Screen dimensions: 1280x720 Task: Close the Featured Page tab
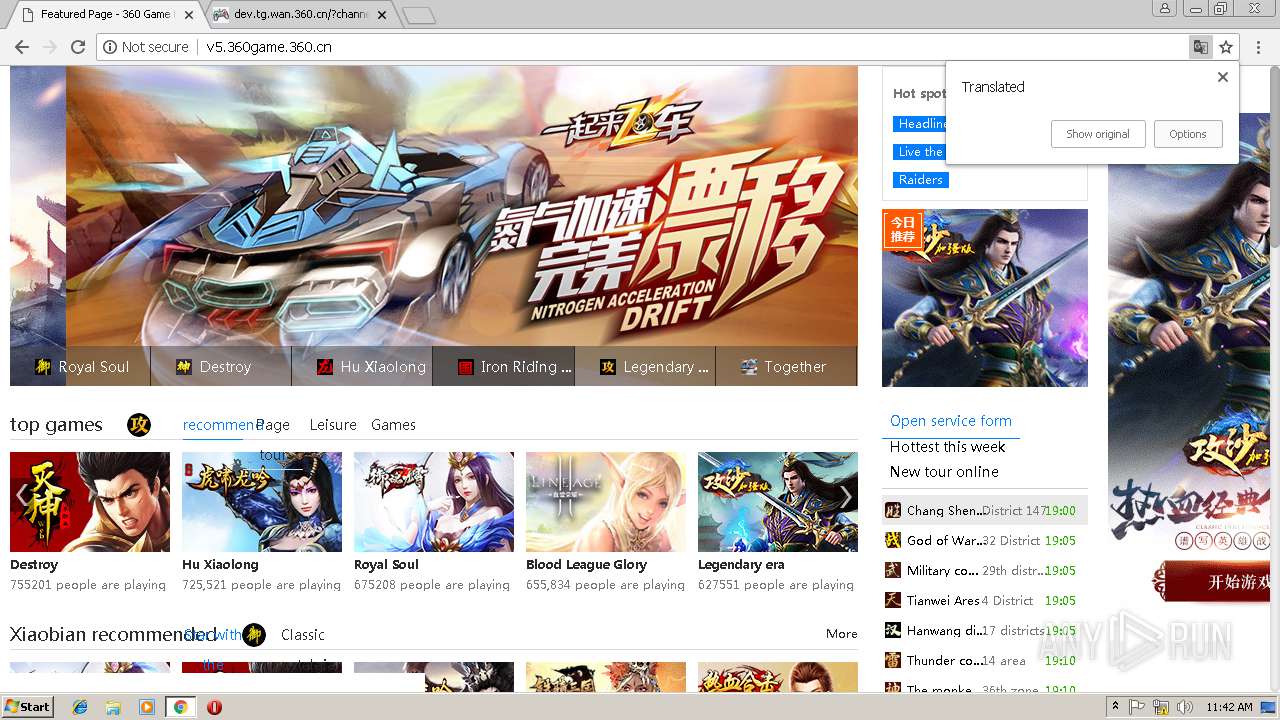[189, 14]
